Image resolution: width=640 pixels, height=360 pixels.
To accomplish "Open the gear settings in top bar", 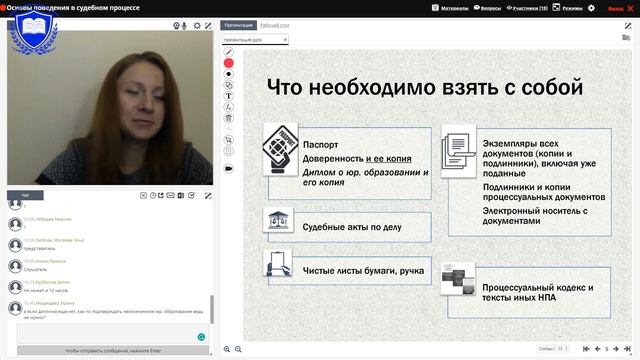I will click(591, 8).
